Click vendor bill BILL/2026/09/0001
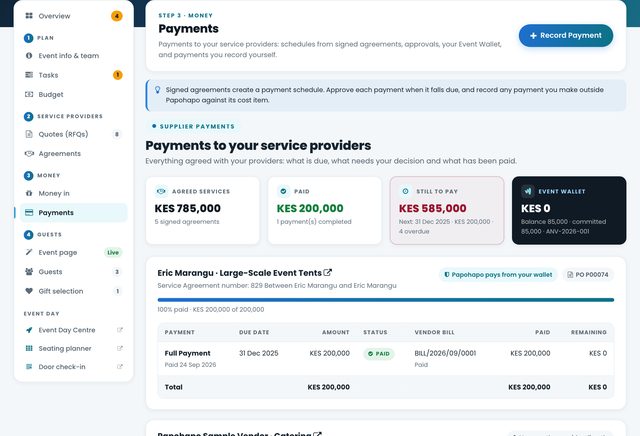The height and width of the screenshot is (436, 640). 445,353
